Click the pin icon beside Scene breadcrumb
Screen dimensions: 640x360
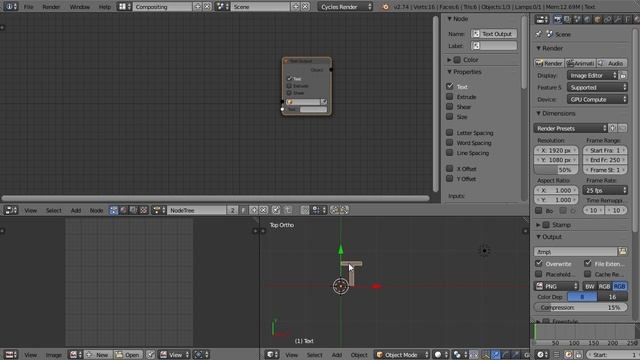pos(539,34)
